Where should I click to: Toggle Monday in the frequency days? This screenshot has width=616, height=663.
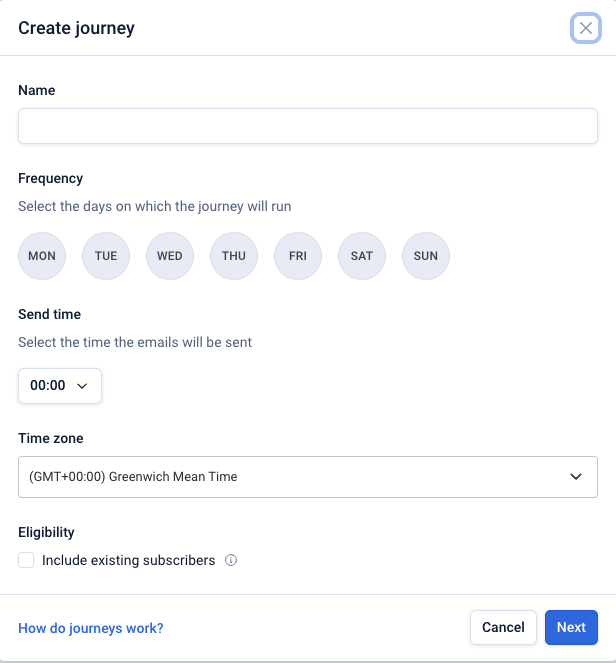[x=42, y=256]
